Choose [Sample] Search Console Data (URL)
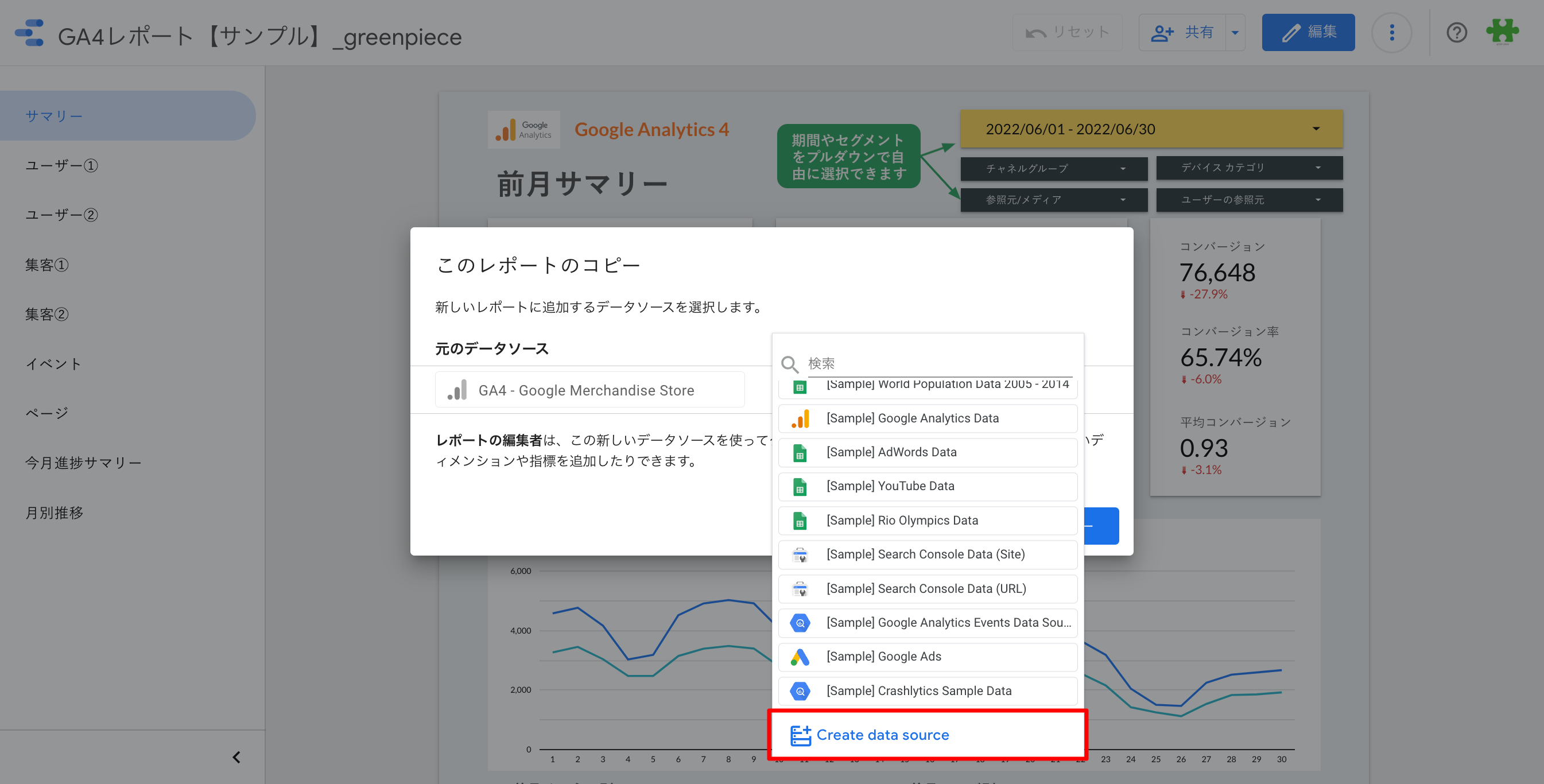Image resolution: width=1544 pixels, height=784 pixels. coord(927,589)
